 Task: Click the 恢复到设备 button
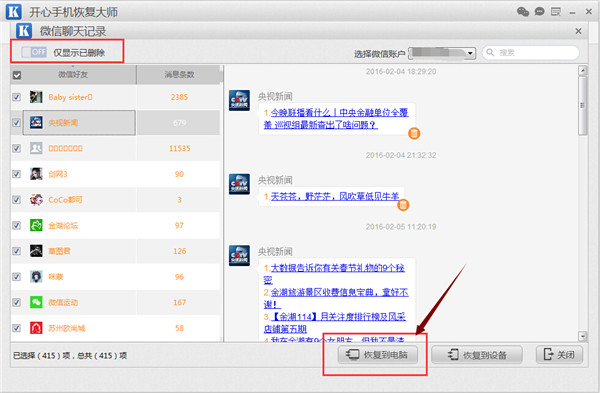[x=477, y=355]
